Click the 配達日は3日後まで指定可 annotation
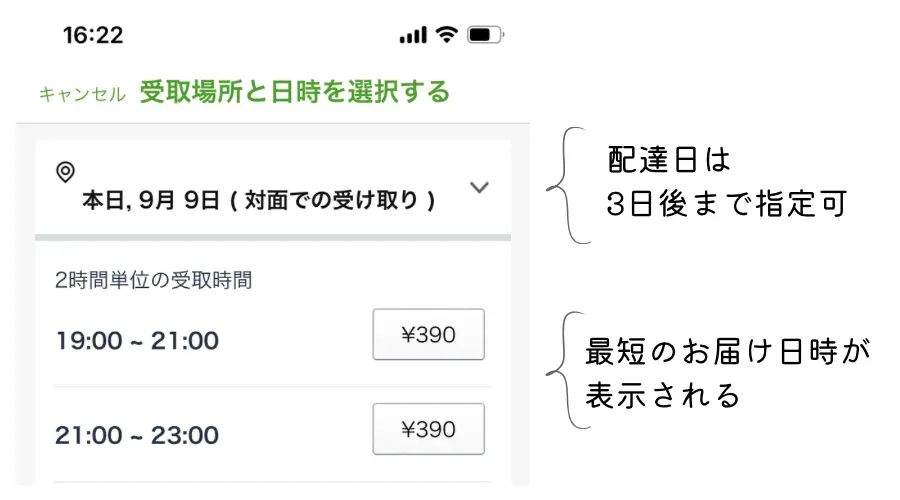 726,182
